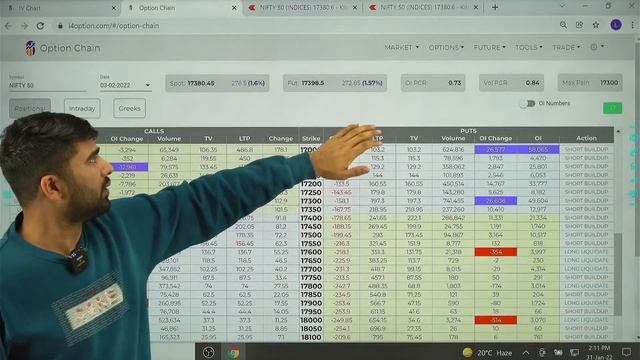Viewport: 640px width, 360px height.
Task: Open the browser zoom magnifier icon
Action: 563,25
